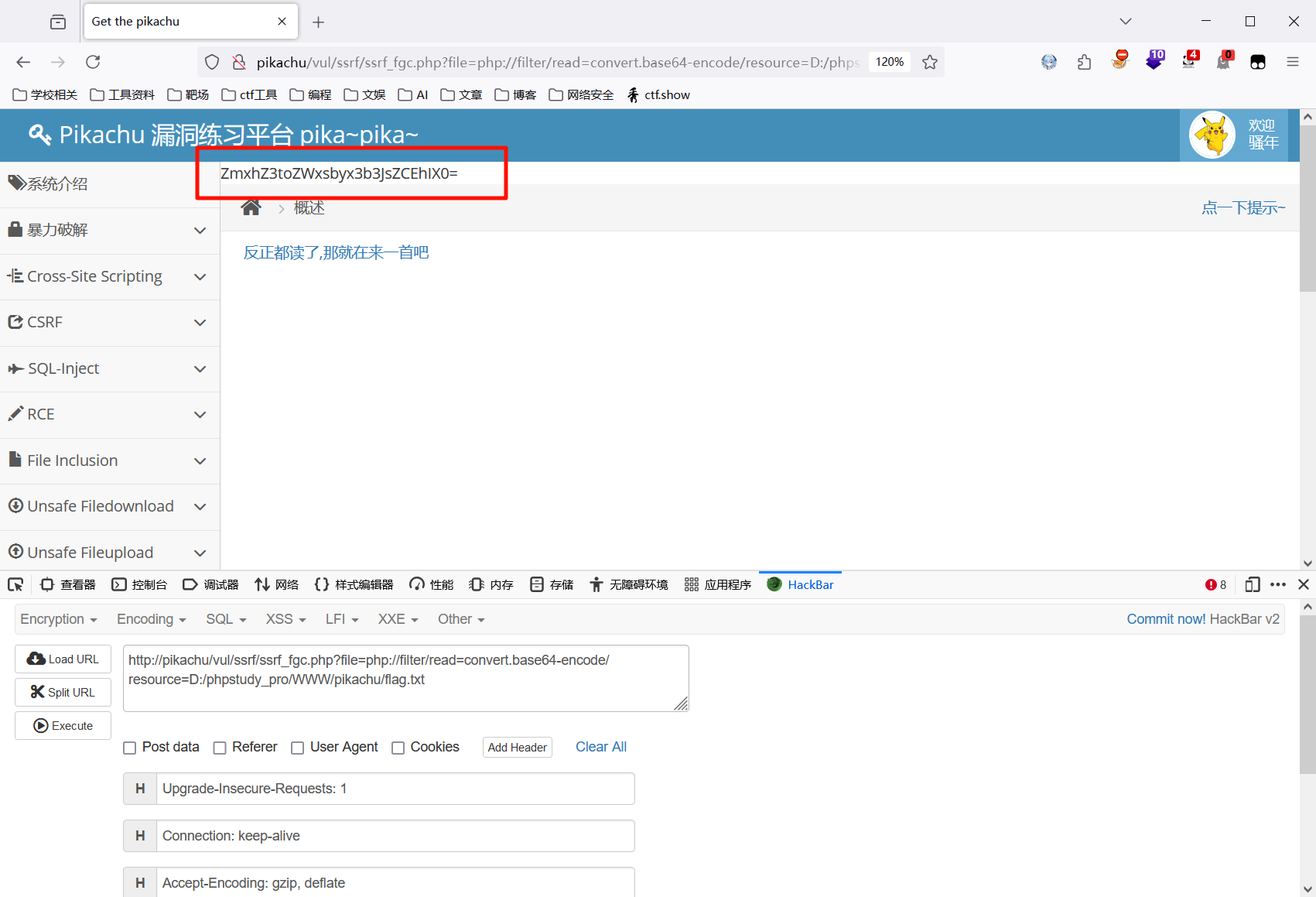Image resolution: width=1316 pixels, height=897 pixels.
Task: Expand the Unsafe Filedownload section
Action: [x=110, y=506]
